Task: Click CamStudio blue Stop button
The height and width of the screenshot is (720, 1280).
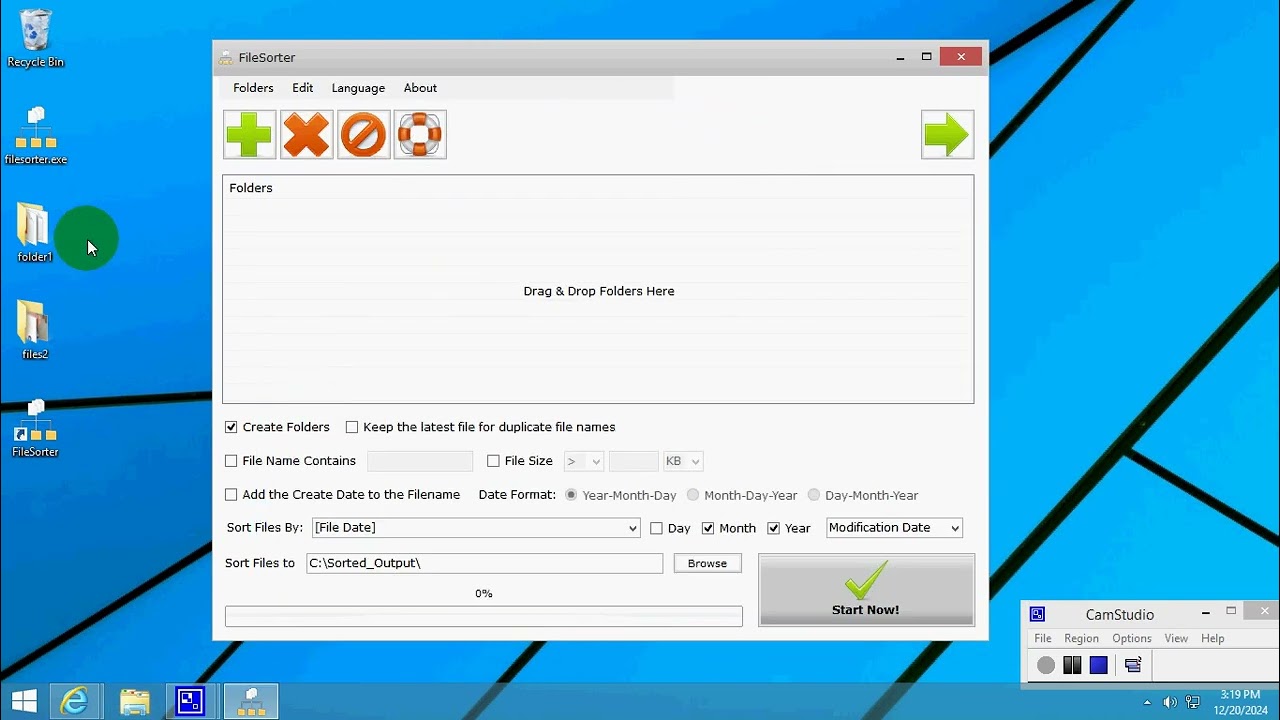Action: 1099,665
